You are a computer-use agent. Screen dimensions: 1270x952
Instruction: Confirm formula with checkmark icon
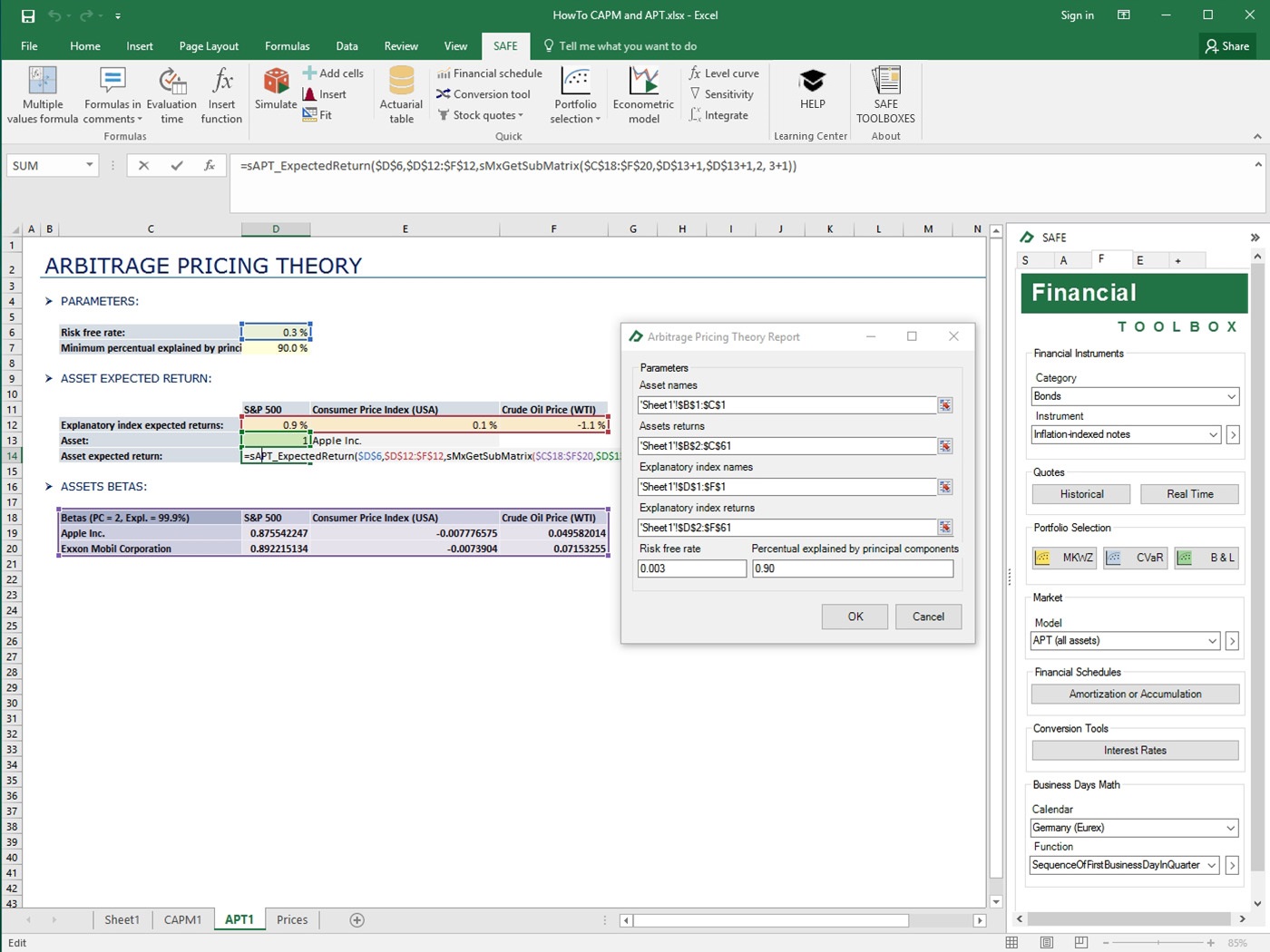pos(176,165)
